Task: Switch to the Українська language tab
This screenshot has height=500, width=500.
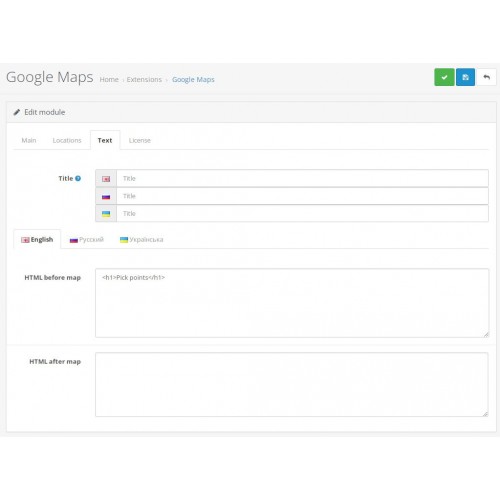Action: pos(142,240)
